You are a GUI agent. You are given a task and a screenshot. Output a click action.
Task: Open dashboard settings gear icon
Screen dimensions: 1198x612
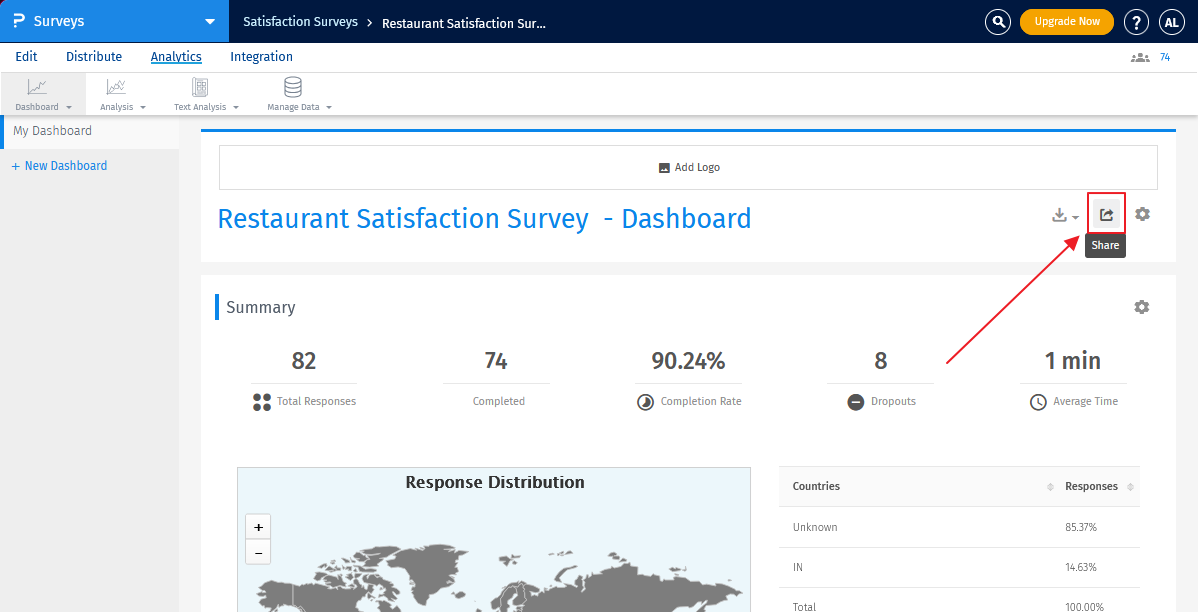click(x=1142, y=214)
